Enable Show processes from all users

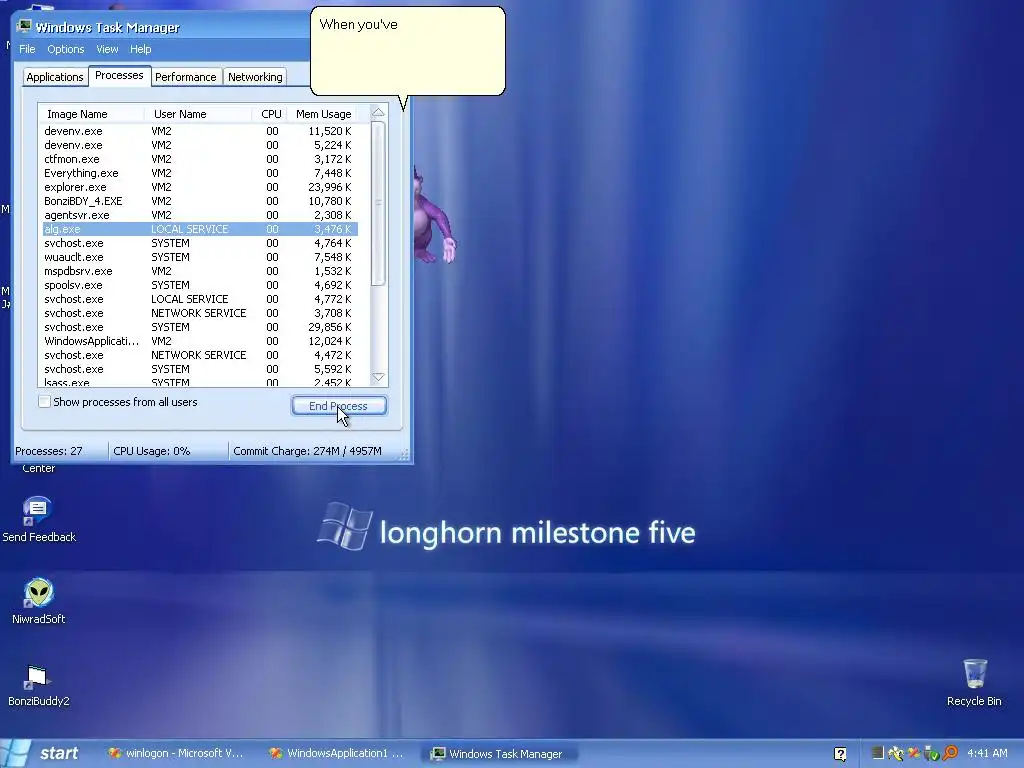(44, 402)
